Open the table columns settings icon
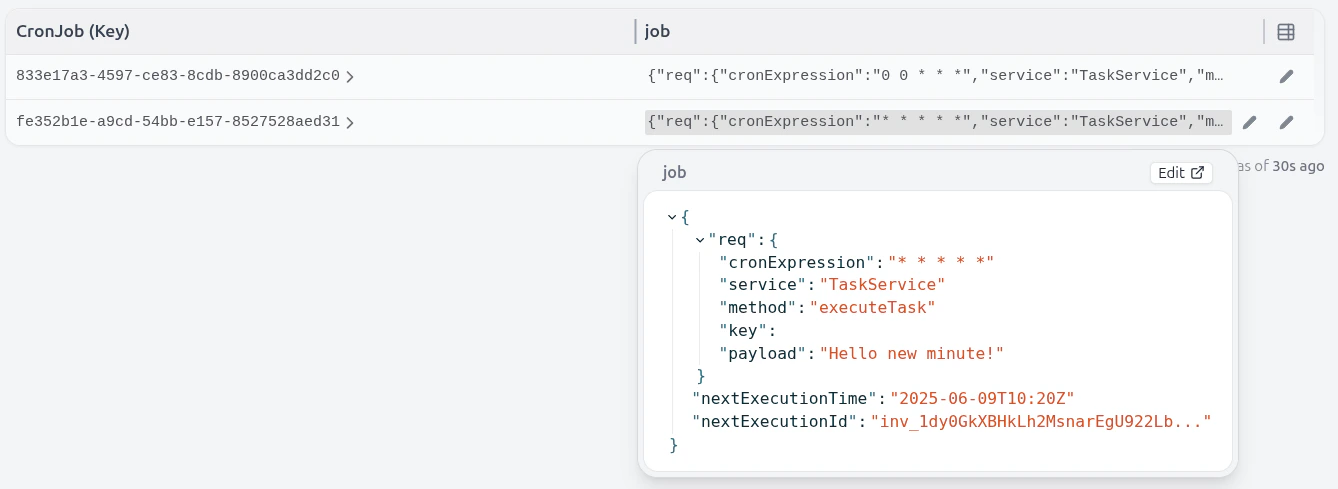Image resolution: width=1338 pixels, height=489 pixels. tap(1286, 32)
